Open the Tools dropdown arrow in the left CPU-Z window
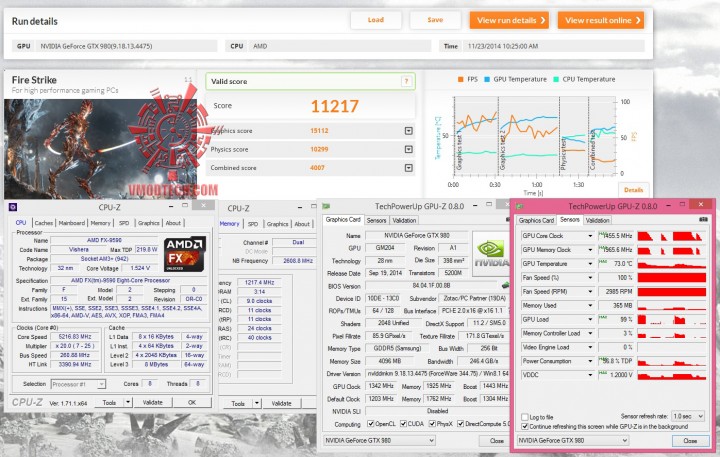This screenshot has height=457, width=720. click(x=128, y=402)
